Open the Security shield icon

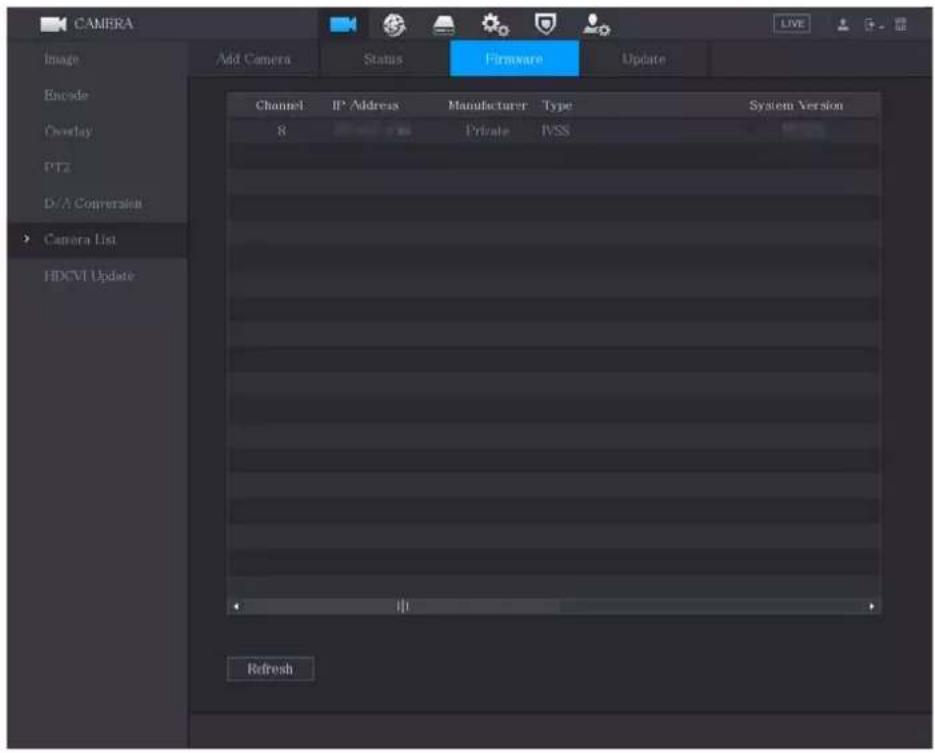coord(545,24)
